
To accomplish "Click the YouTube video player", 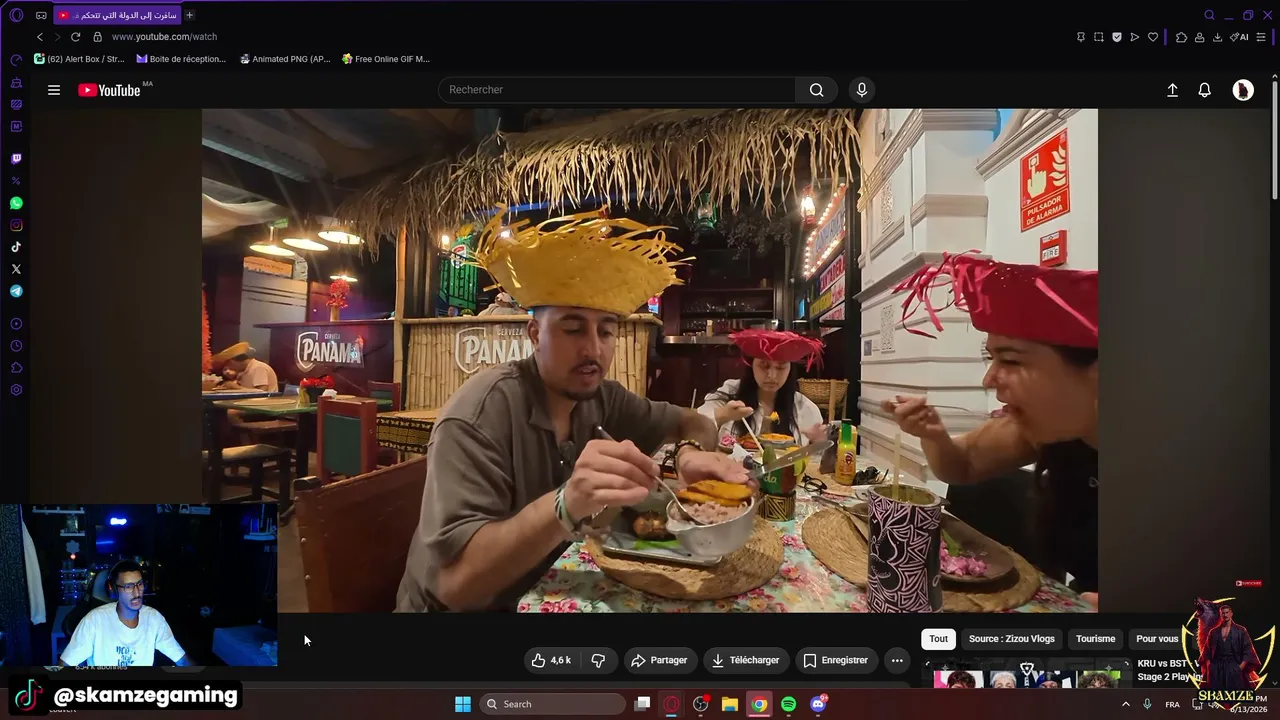I will 650,360.
